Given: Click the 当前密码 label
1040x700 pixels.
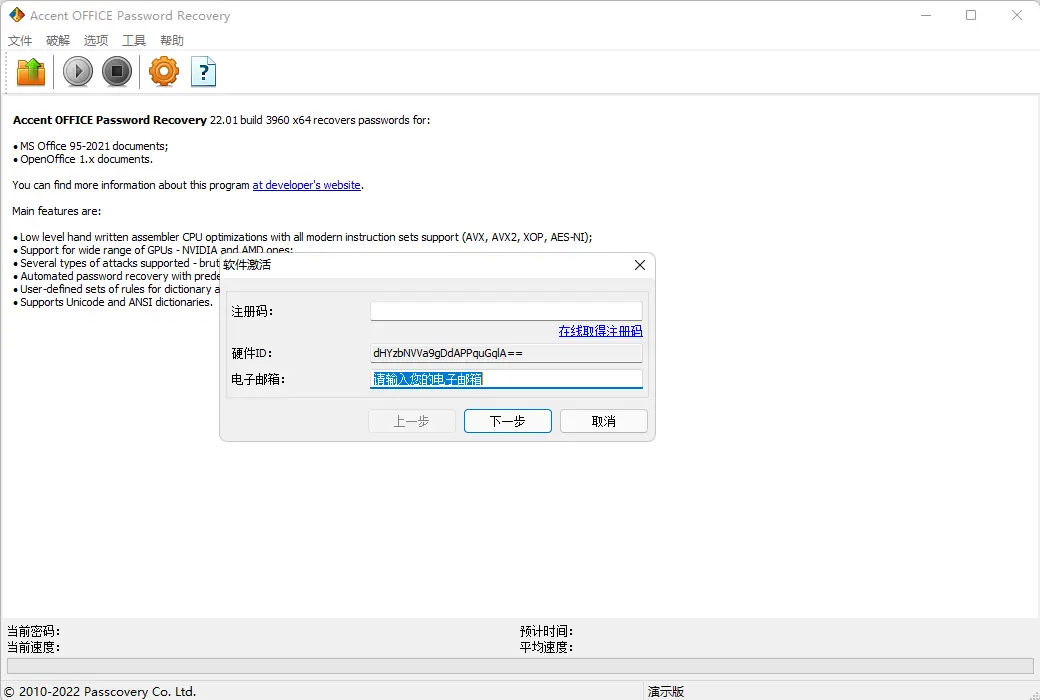Looking at the screenshot, I should (33, 631).
